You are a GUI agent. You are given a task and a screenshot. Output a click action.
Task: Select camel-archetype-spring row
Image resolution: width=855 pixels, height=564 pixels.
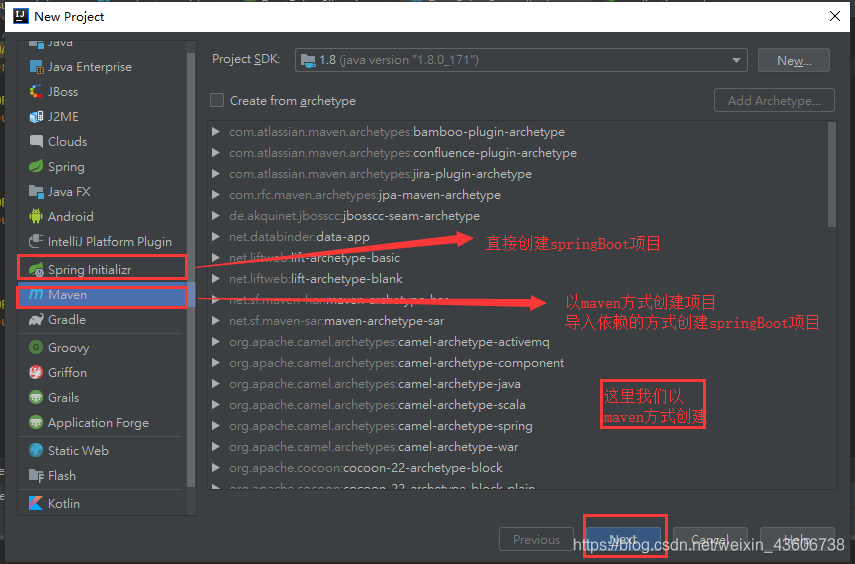click(518, 426)
